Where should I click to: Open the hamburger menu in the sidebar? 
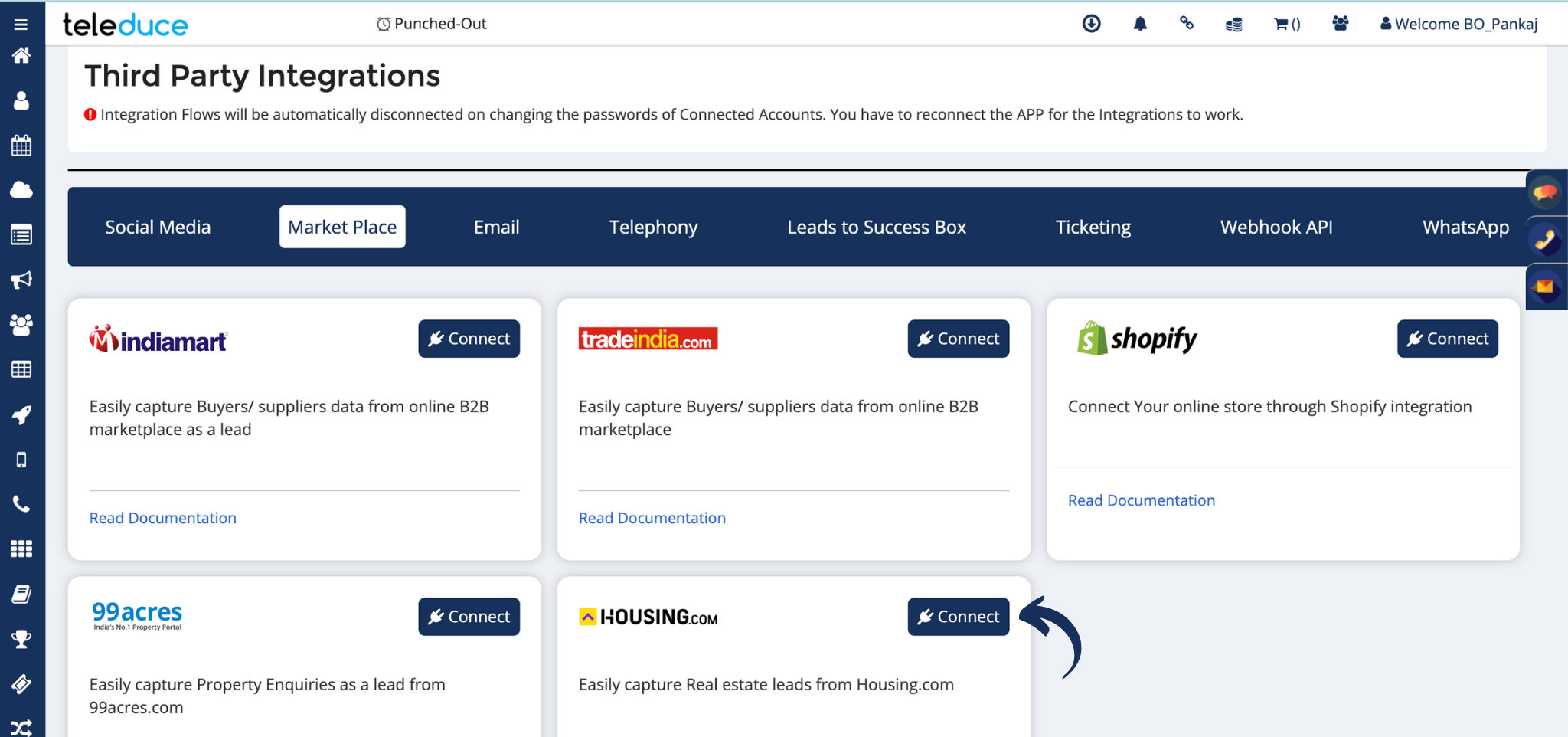(x=21, y=25)
